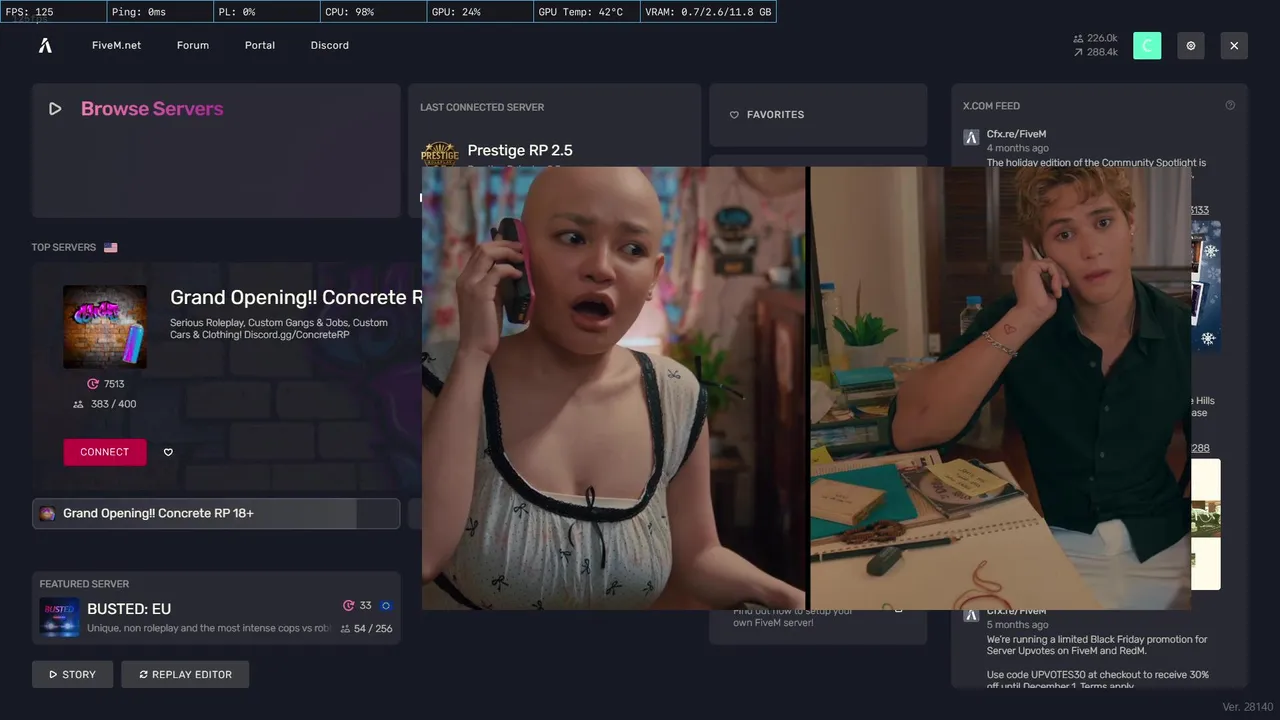Open the BUSTED: EU featured server thumbnail
The image size is (1280, 720).
(x=59, y=617)
